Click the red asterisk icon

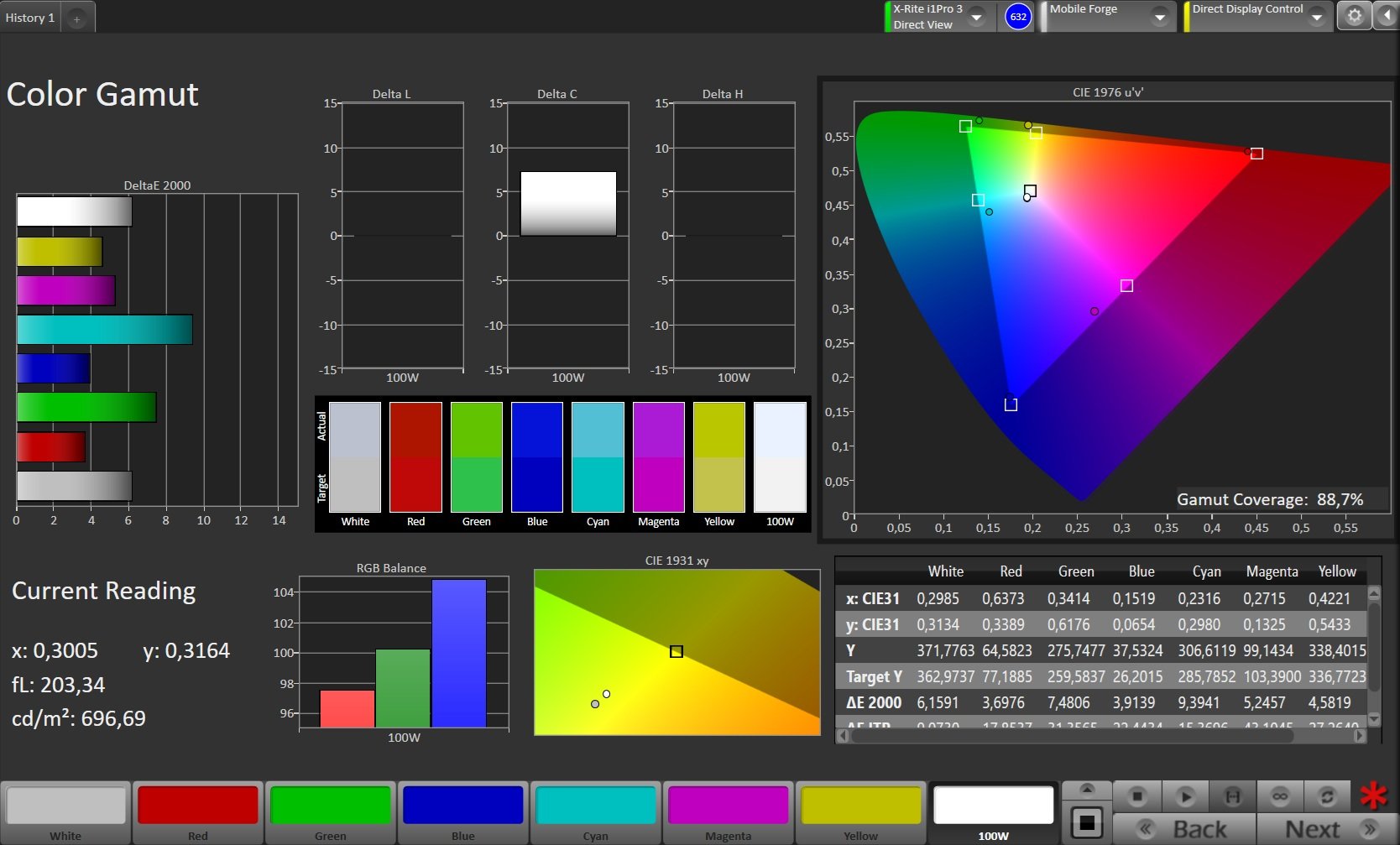1374,795
